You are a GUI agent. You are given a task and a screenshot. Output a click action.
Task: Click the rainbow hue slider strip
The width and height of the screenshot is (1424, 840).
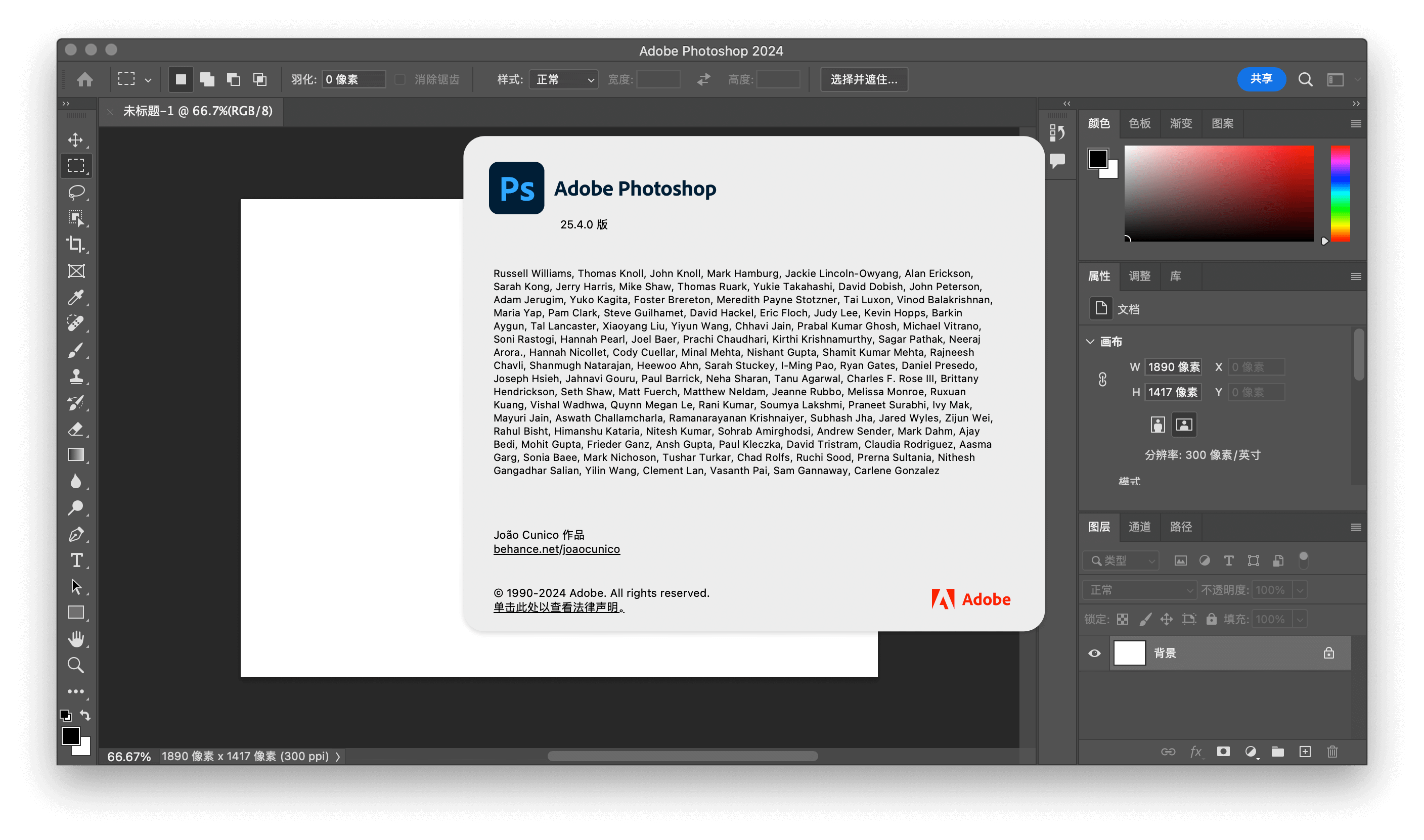pos(1340,194)
